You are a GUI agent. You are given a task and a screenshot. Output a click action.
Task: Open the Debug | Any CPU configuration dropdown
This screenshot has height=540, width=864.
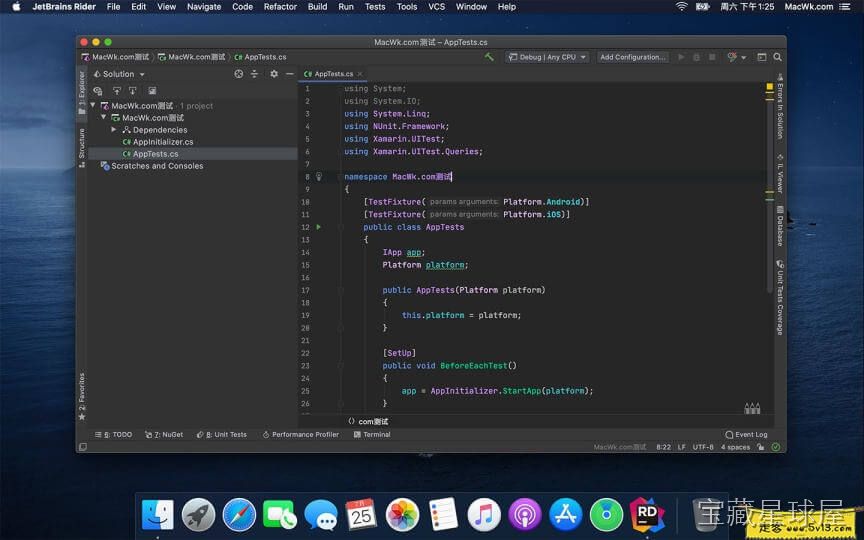coord(547,57)
